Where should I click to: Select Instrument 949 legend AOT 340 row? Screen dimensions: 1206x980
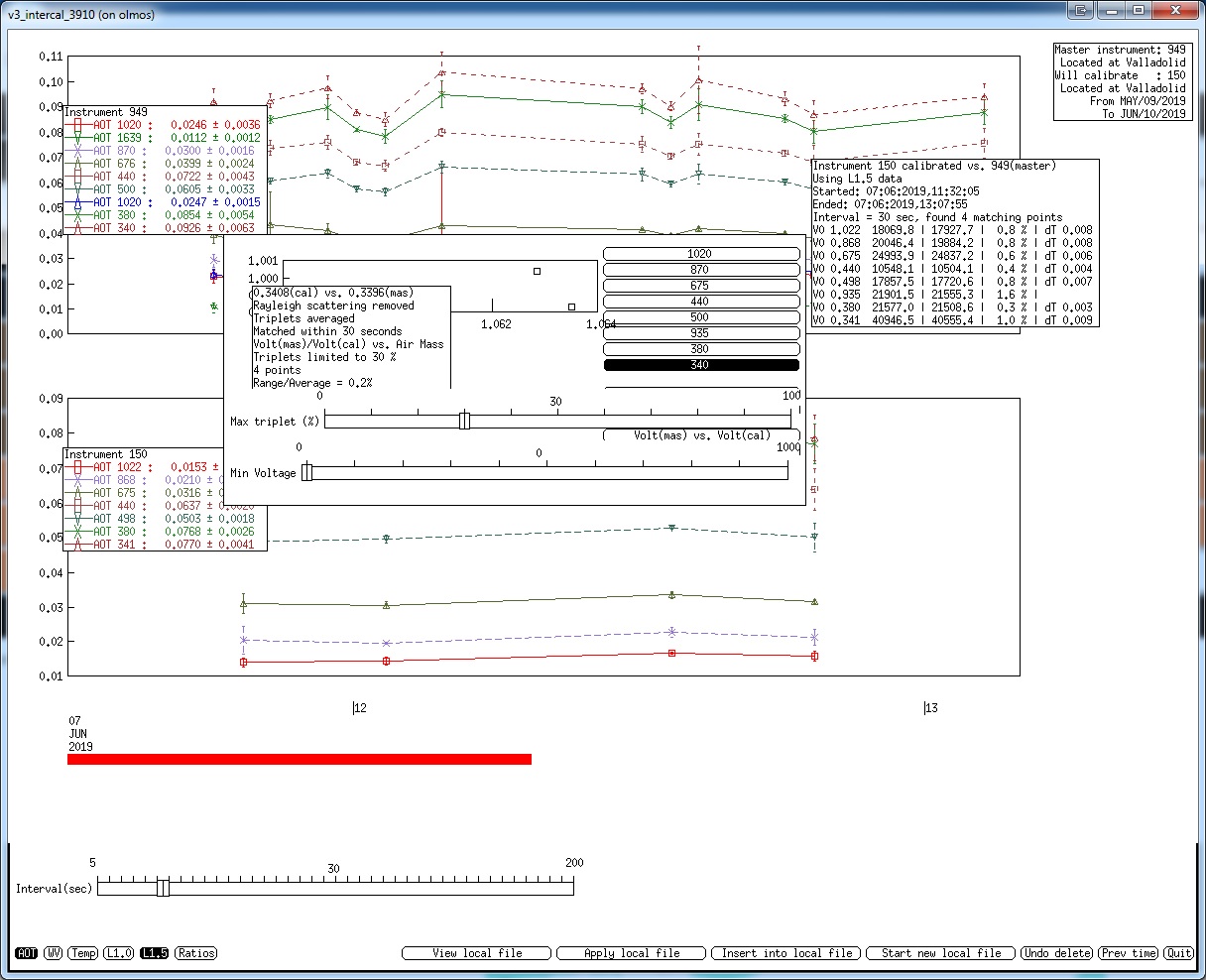coord(165,228)
